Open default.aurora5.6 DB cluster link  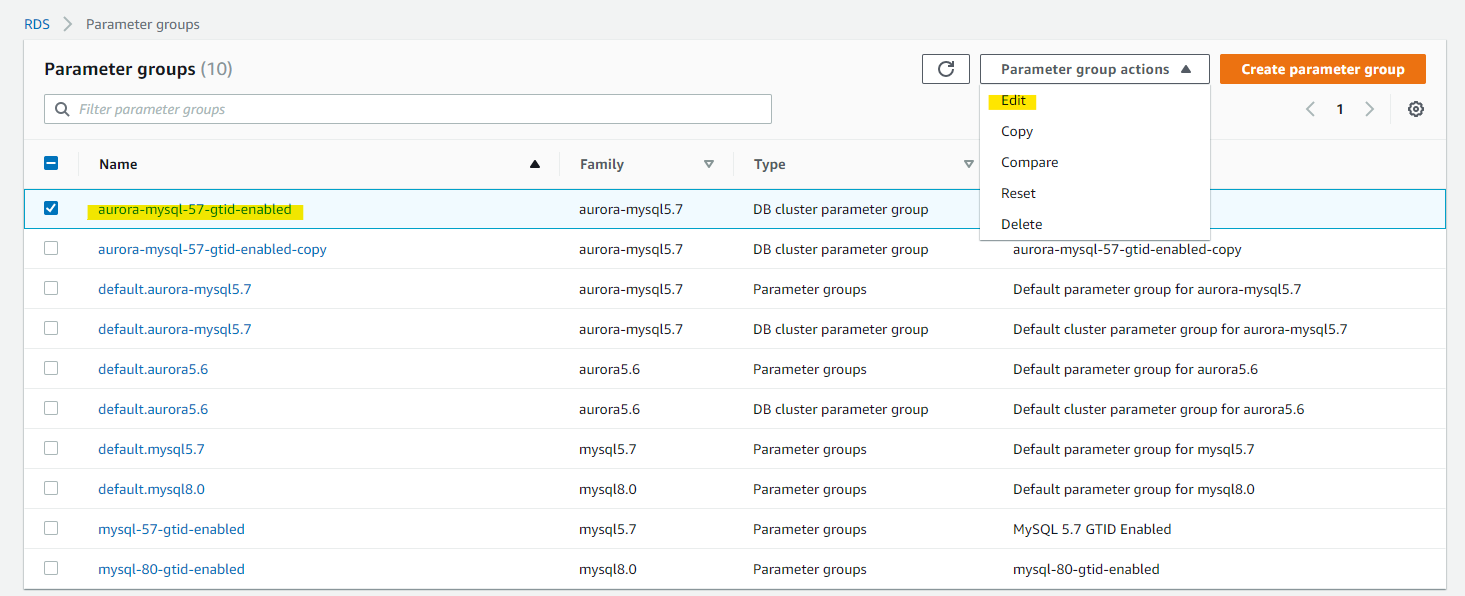tap(153, 409)
